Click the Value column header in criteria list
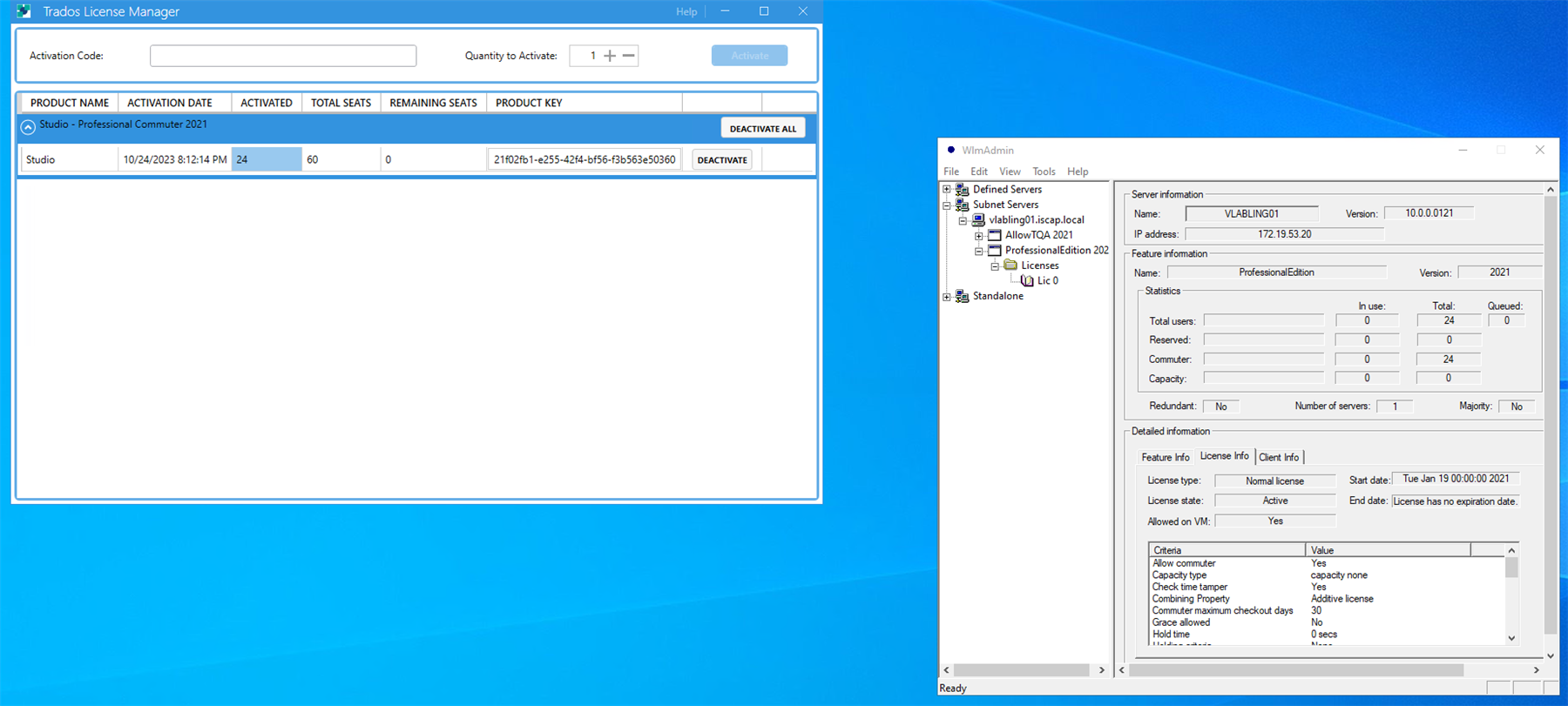Screen dimensions: 1568x706 pos(1388,550)
